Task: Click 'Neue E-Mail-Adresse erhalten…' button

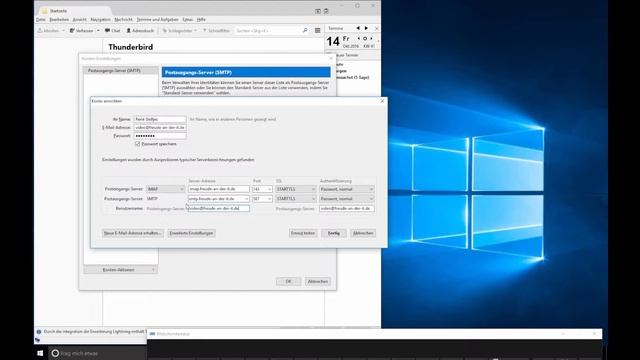Action: [x=133, y=233]
